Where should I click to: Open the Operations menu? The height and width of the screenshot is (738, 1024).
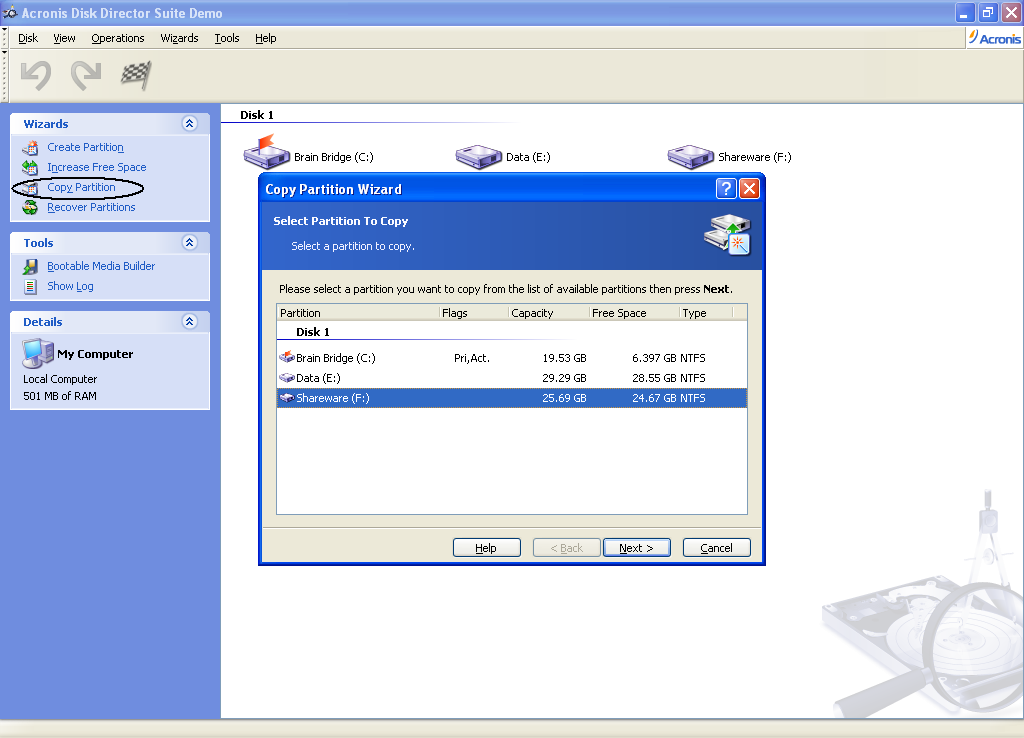coord(118,38)
